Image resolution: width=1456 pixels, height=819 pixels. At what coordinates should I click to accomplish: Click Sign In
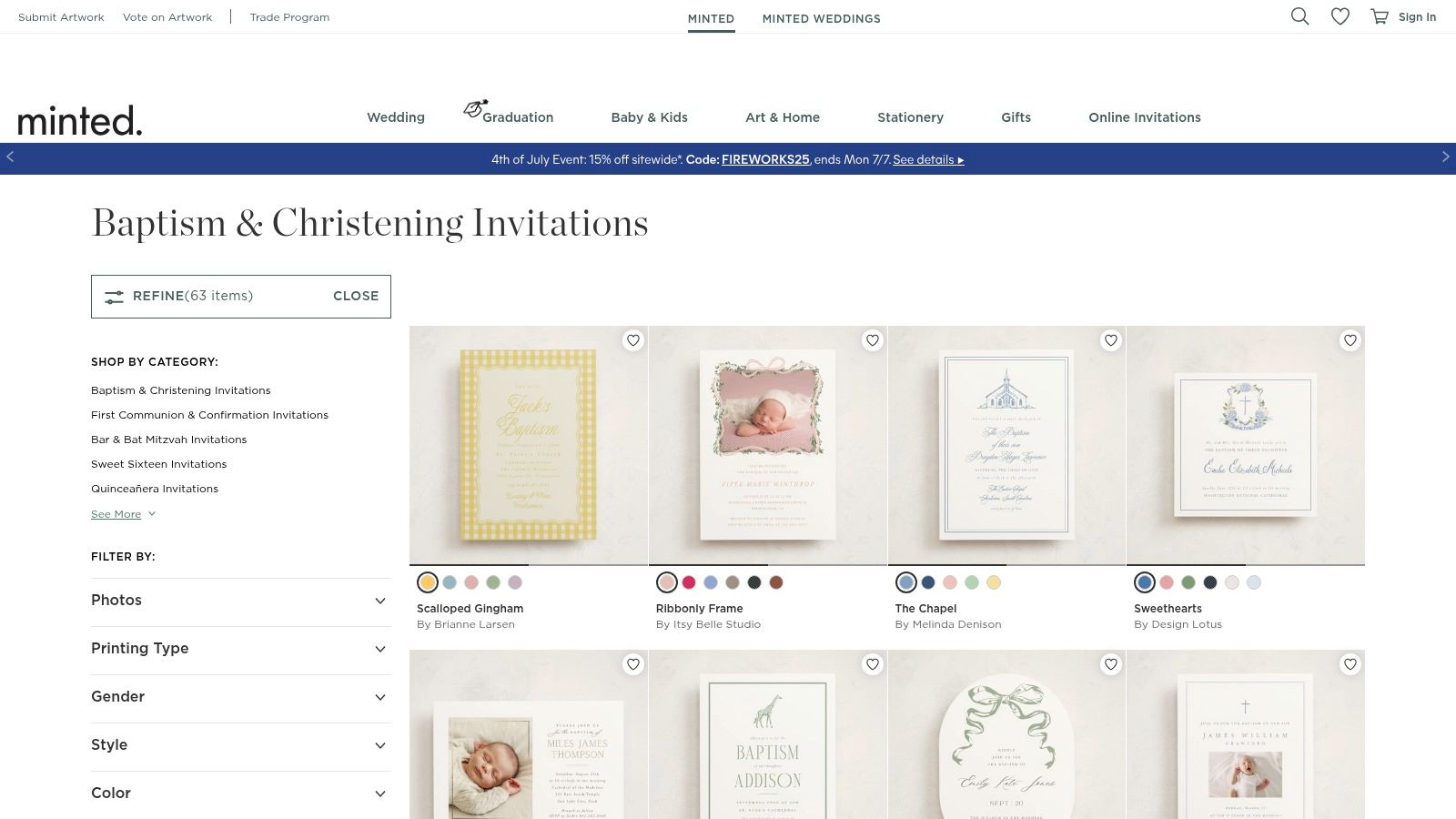(1417, 17)
